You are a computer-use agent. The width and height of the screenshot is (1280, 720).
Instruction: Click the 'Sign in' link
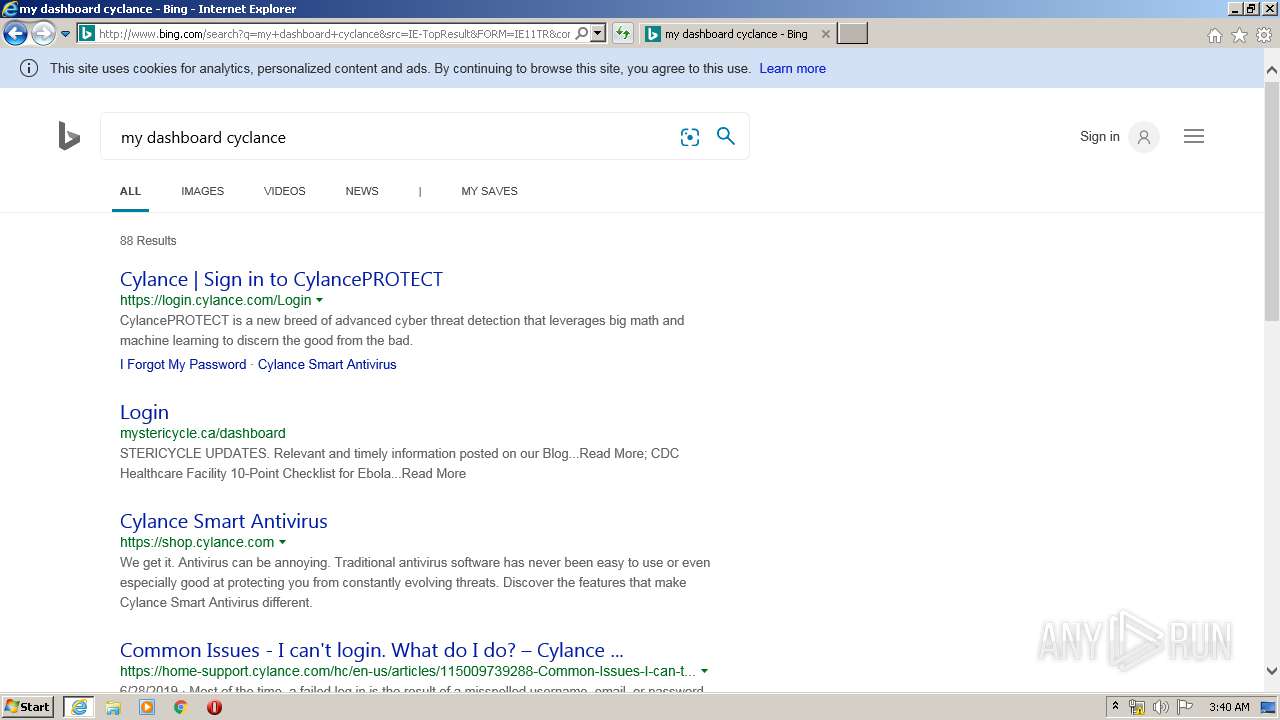tap(1099, 136)
